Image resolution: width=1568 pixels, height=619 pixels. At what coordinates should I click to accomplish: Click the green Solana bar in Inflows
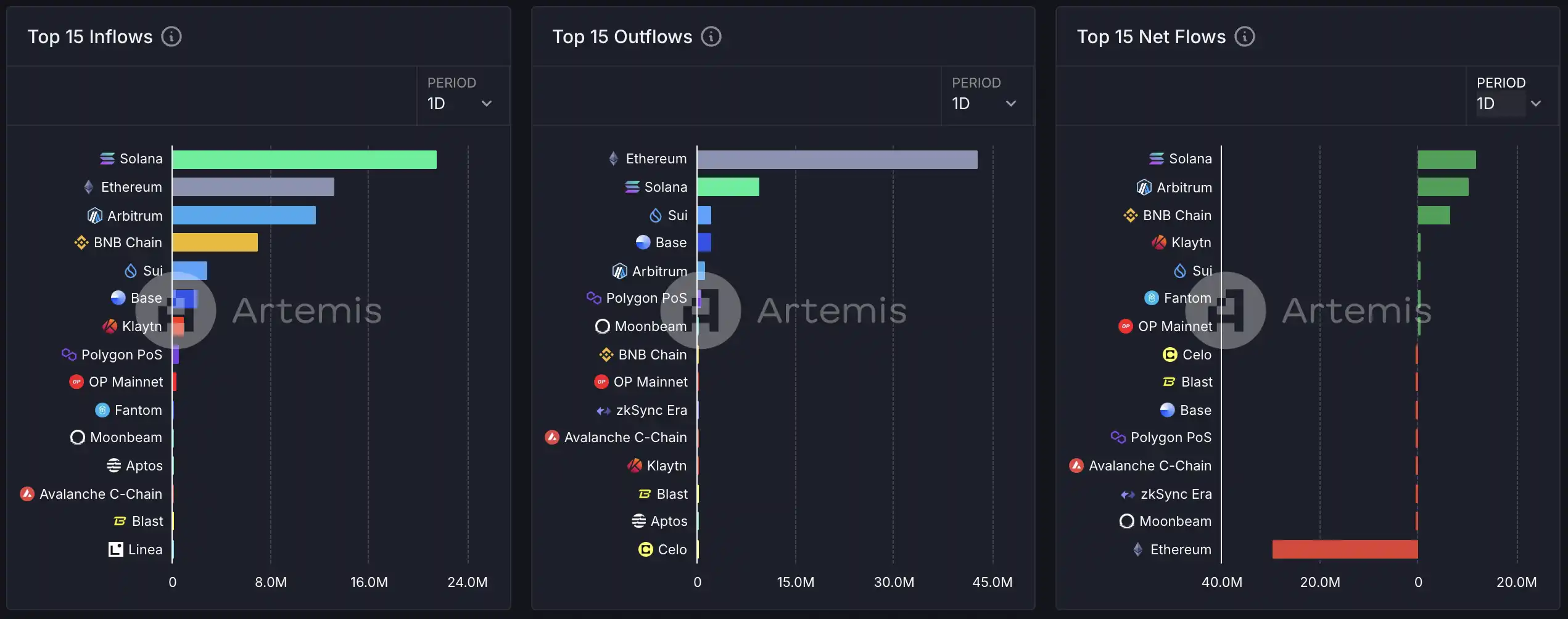[x=304, y=160]
